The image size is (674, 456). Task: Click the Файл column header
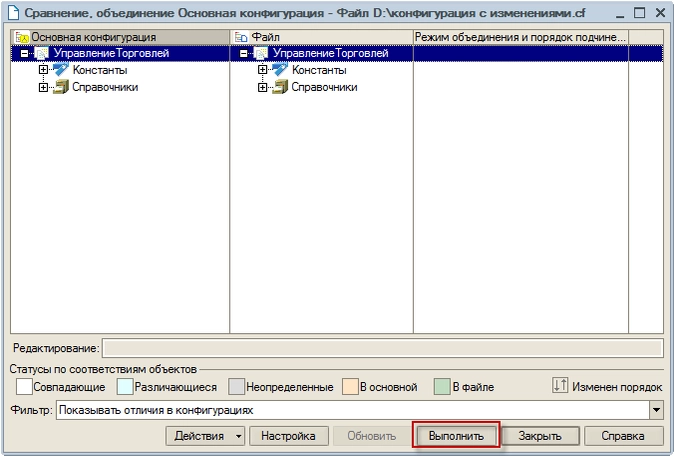coord(322,37)
